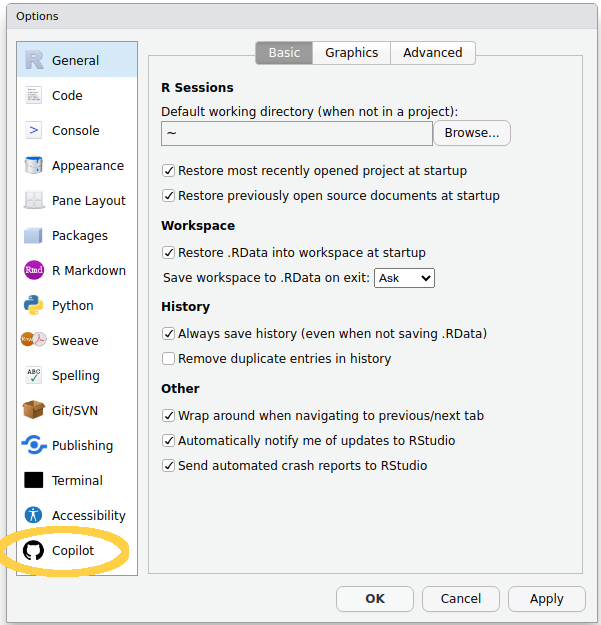Toggle Restore most recently opened project checkbox
The height and width of the screenshot is (625, 601).
coord(168,171)
